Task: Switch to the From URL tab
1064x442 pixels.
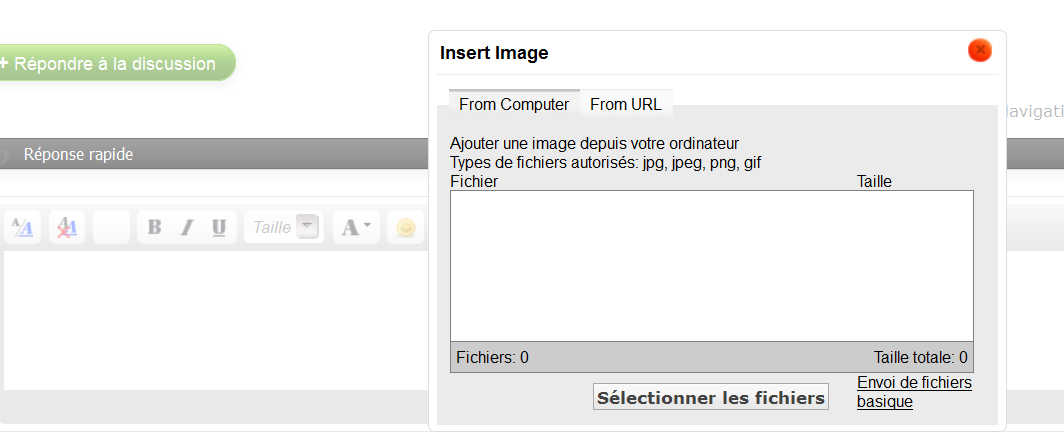Action: pyautogui.click(x=626, y=104)
